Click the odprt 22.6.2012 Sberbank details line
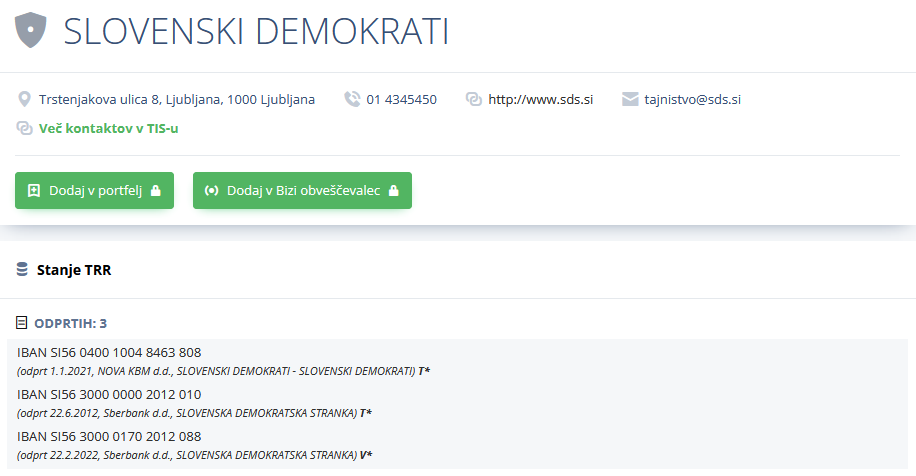The width and height of the screenshot is (916, 476). point(194,413)
